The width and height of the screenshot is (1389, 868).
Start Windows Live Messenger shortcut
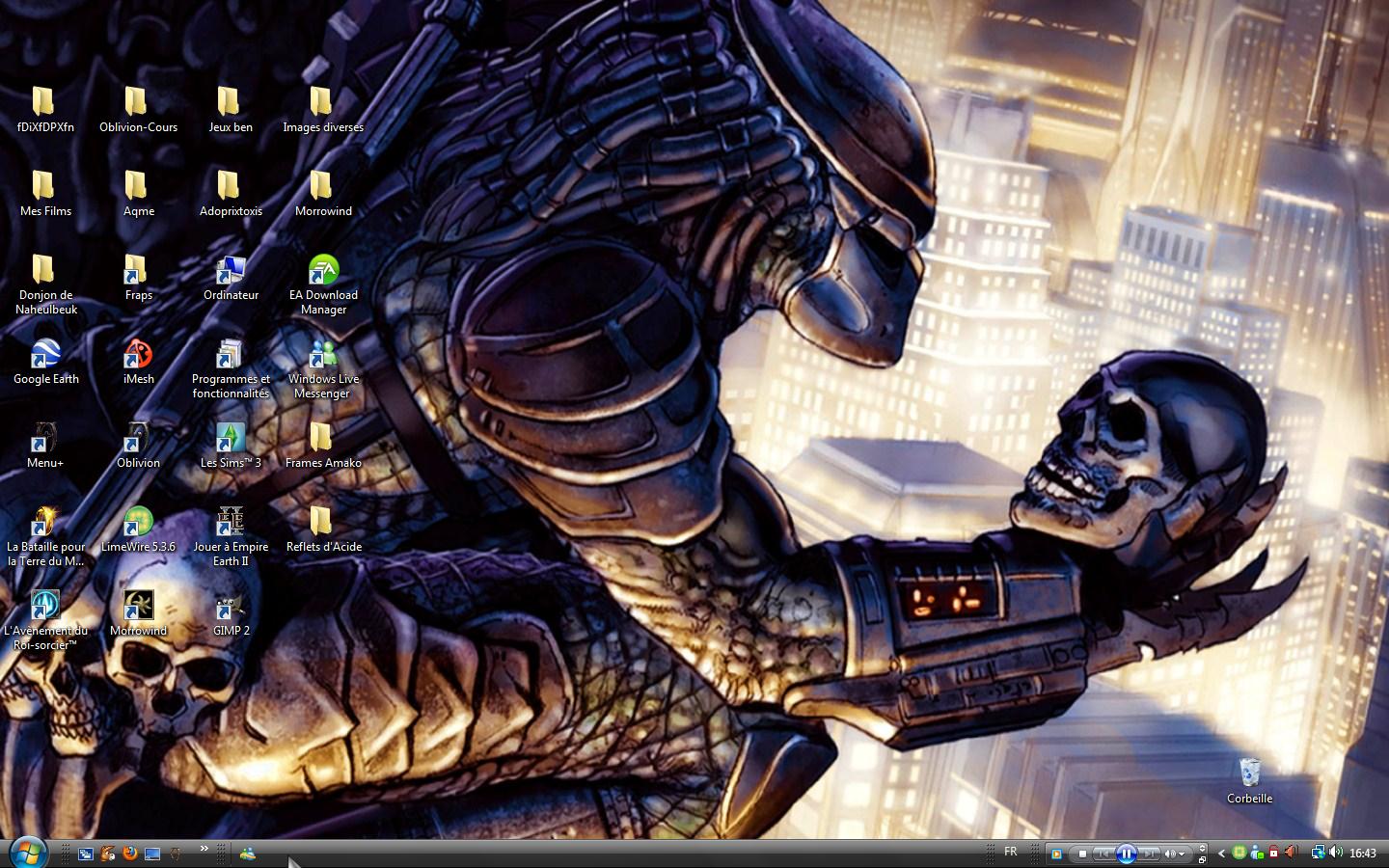pos(323,356)
